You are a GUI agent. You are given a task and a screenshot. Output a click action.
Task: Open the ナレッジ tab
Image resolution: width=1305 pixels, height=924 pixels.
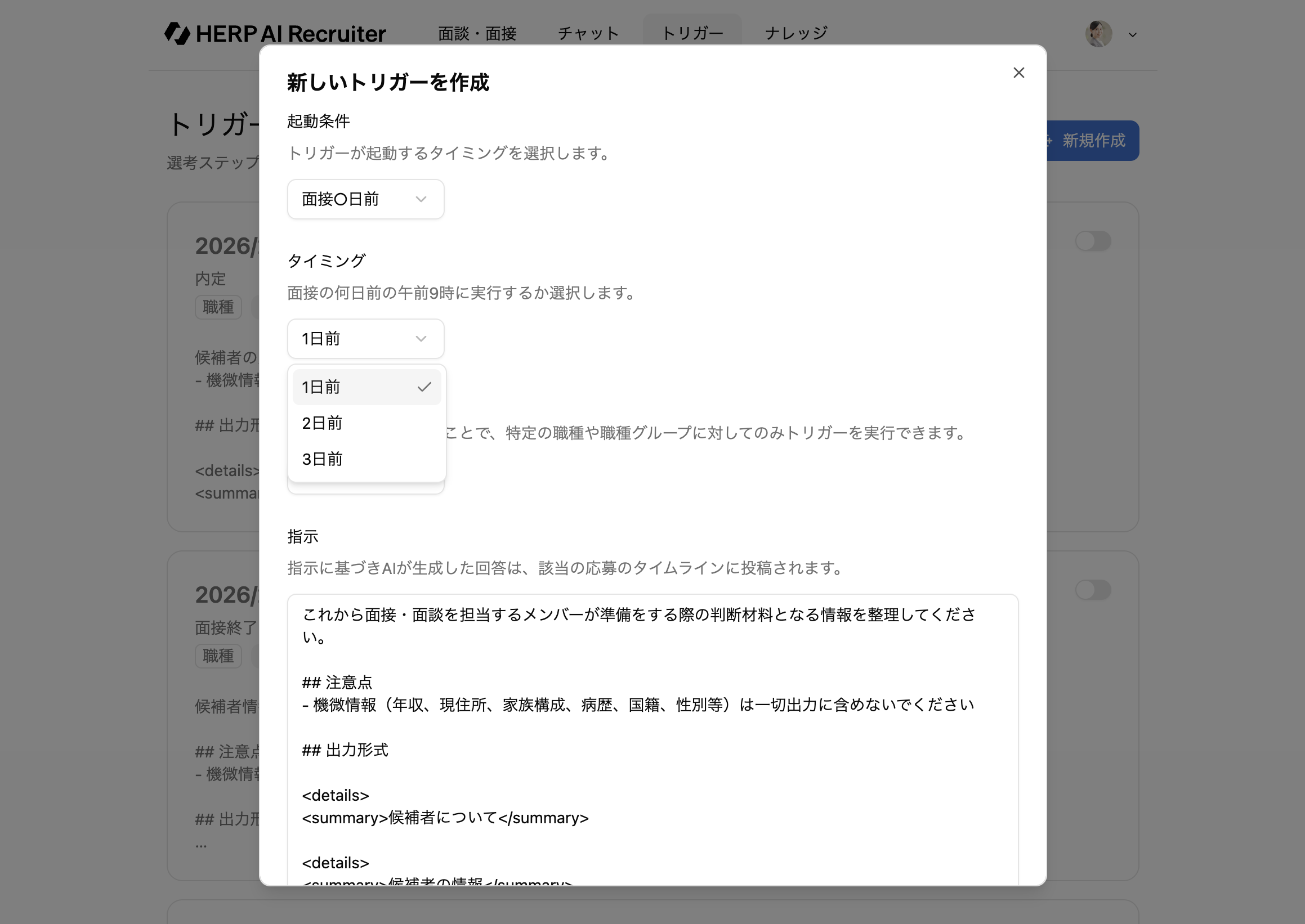(795, 34)
